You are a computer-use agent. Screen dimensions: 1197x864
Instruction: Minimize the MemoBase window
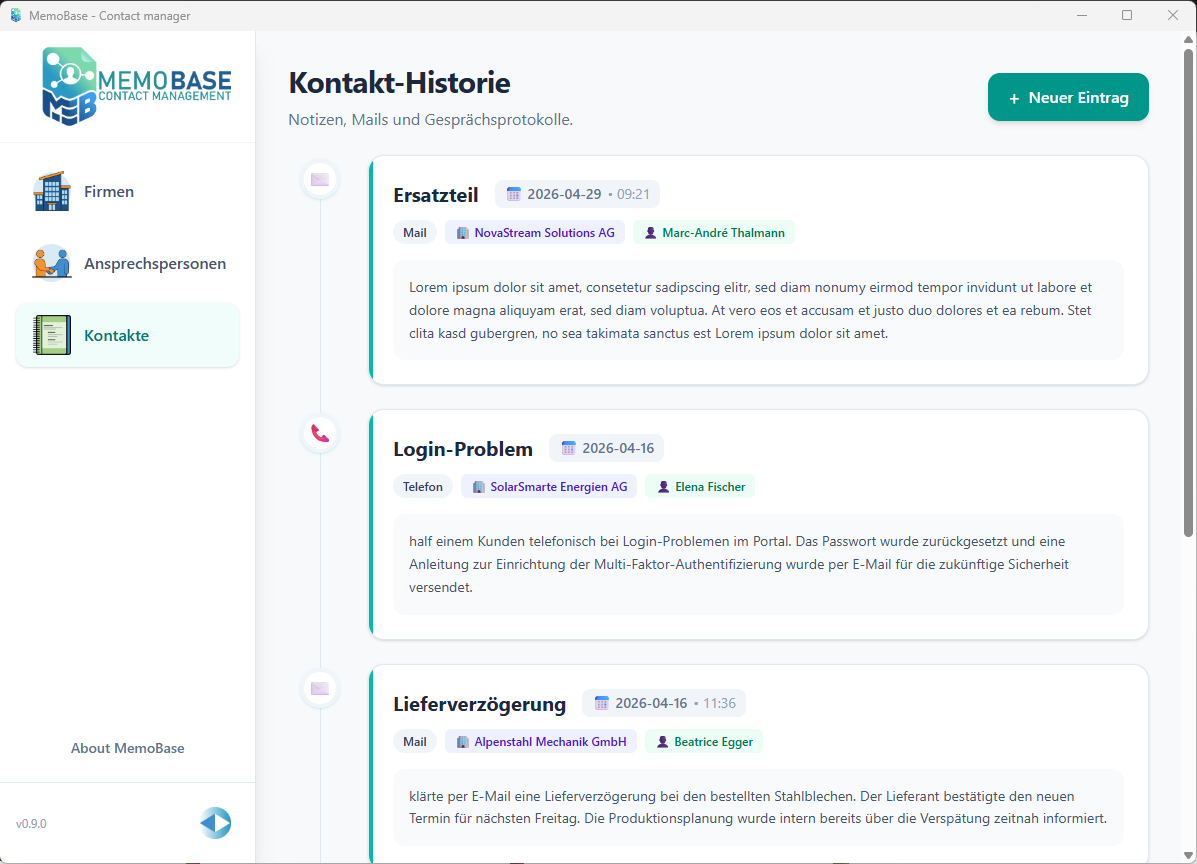1082,15
